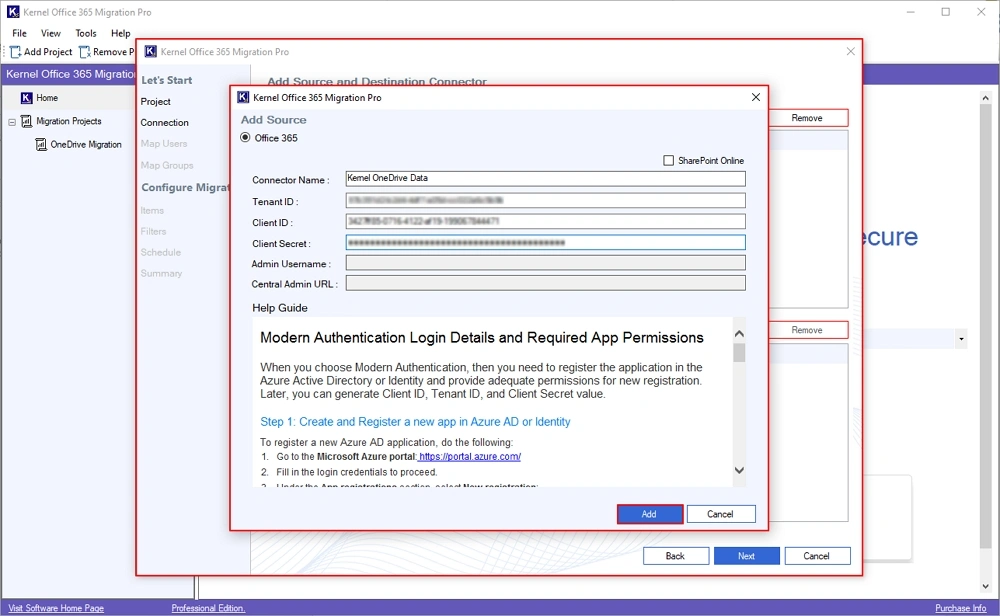Click the Professional Edition link
Viewport: 1000px width, 616px height.
(208, 608)
